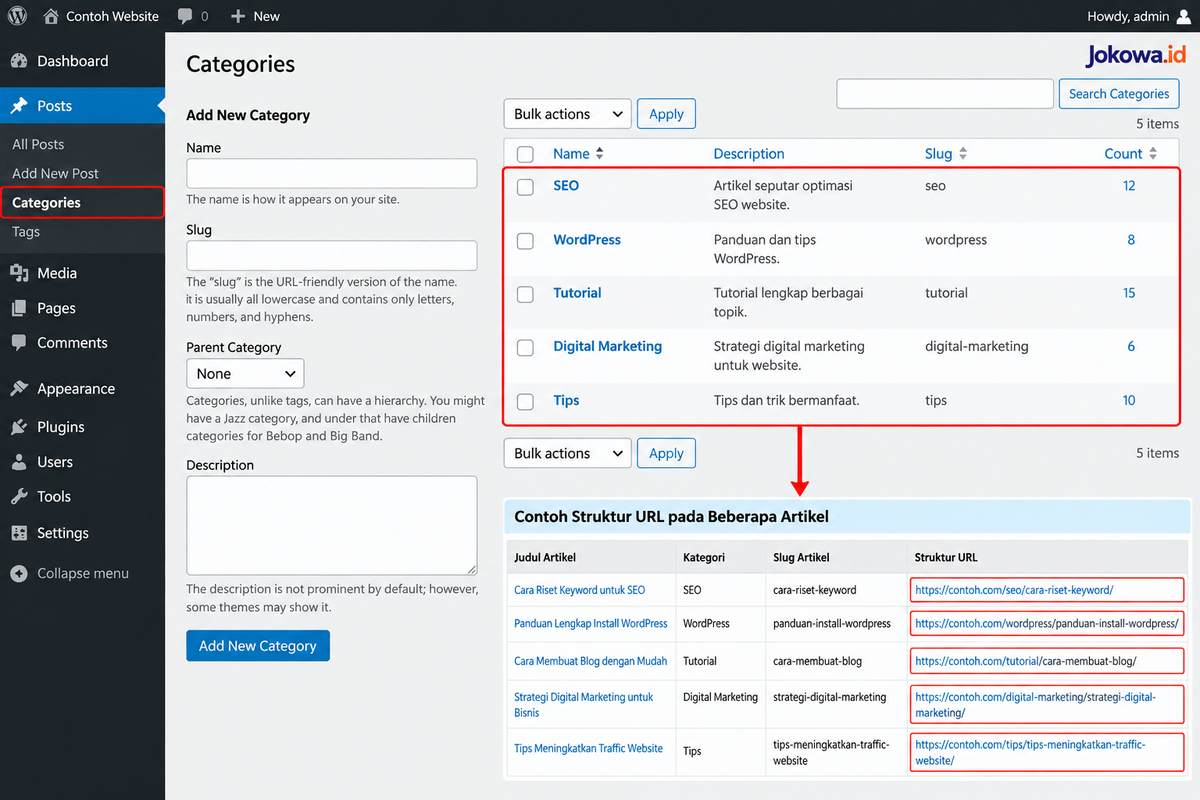Open the admin user avatar icon
Viewport: 1200px width, 800px height.
(x=1184, y=16)
